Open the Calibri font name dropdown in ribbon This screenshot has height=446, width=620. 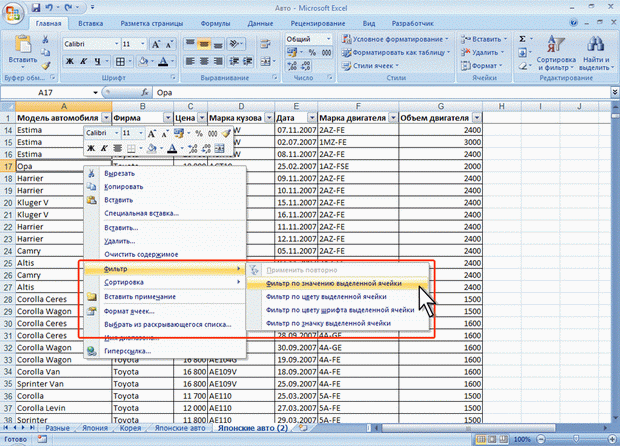coord(116,44)
